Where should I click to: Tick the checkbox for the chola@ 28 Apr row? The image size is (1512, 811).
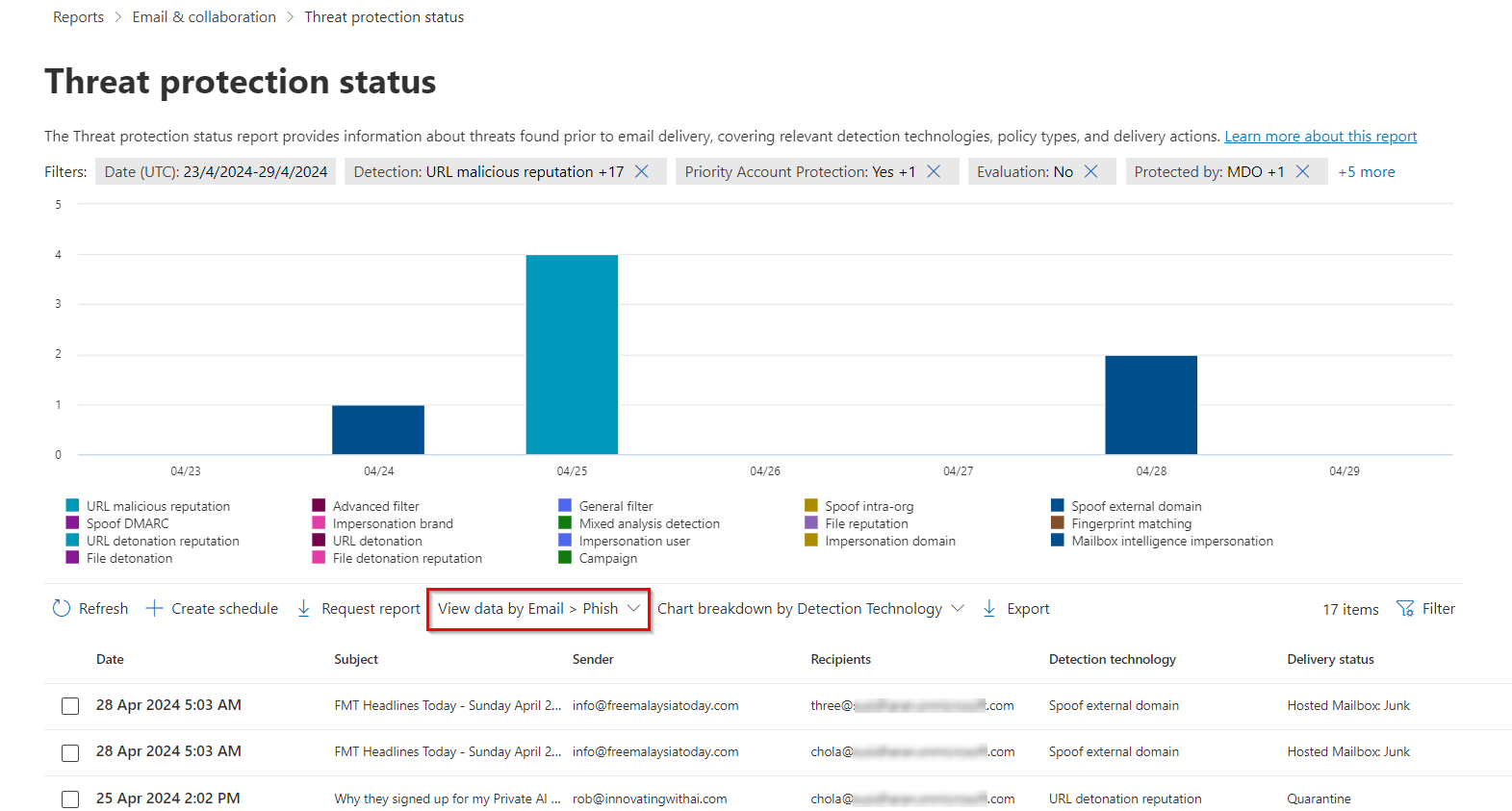click(70, 752)
